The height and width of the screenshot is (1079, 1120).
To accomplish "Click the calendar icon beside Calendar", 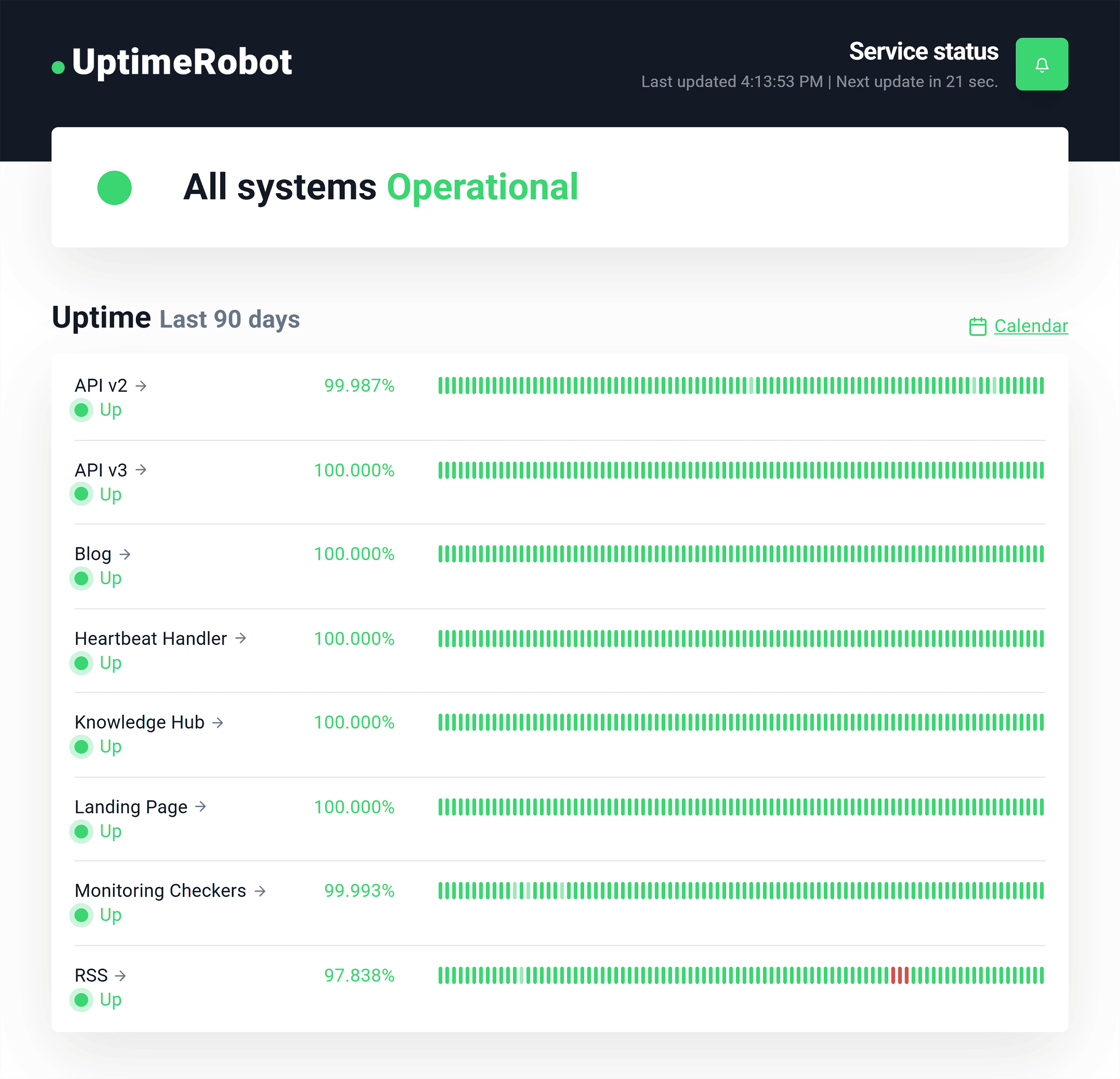I will (x=977, y=326).
